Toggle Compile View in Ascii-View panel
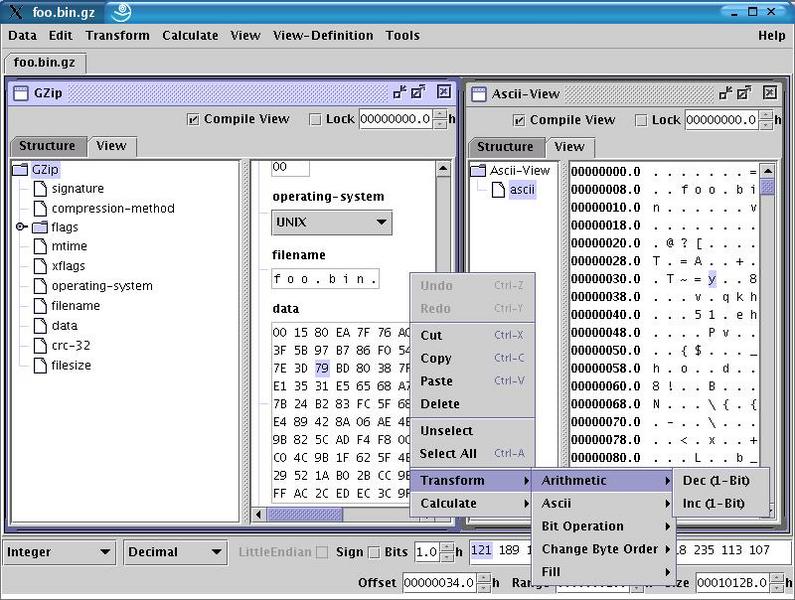795x600 pixels. [x=519, y=121]
